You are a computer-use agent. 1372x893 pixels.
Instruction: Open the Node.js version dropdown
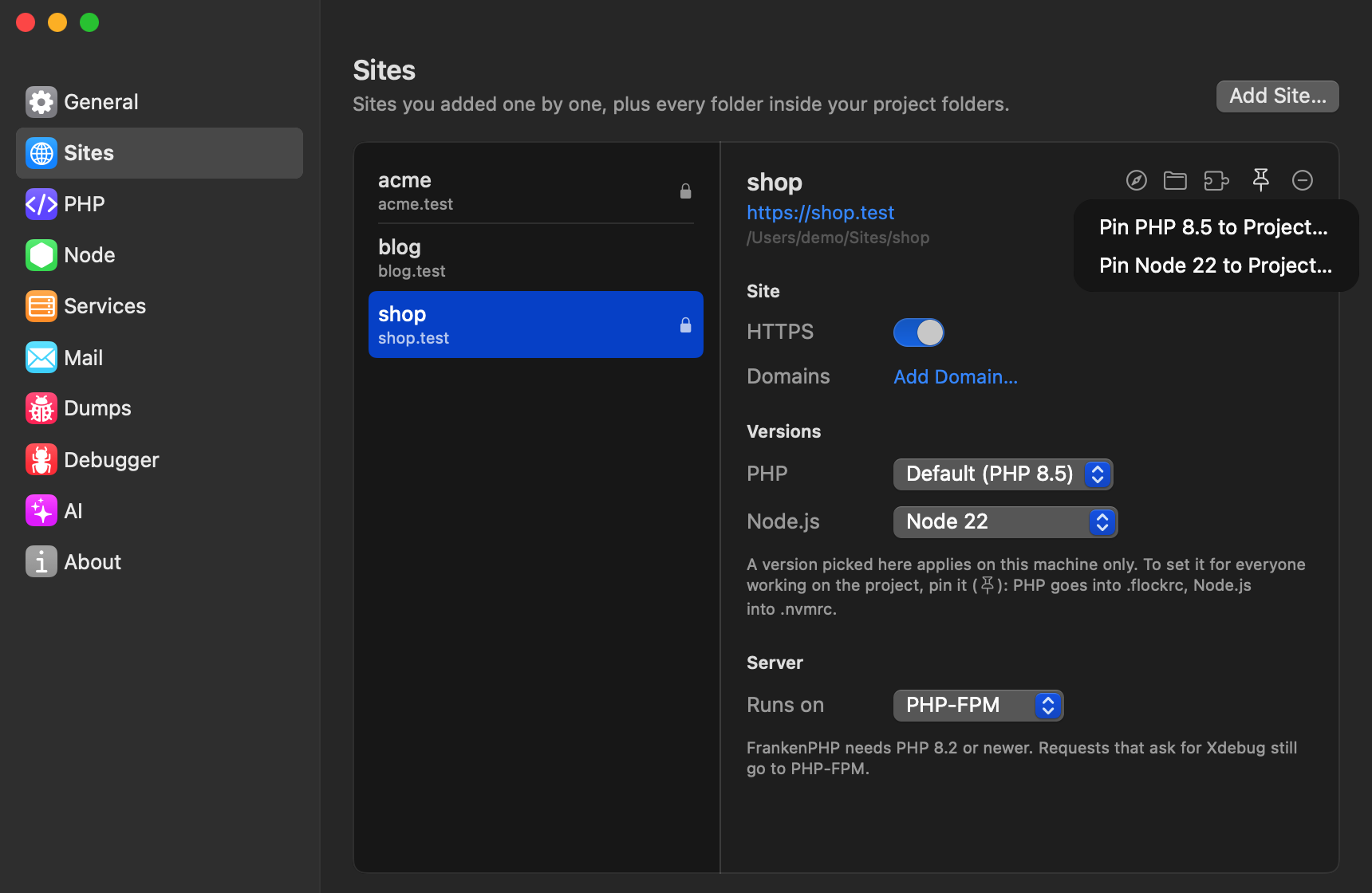click(x=1005, y=522)
